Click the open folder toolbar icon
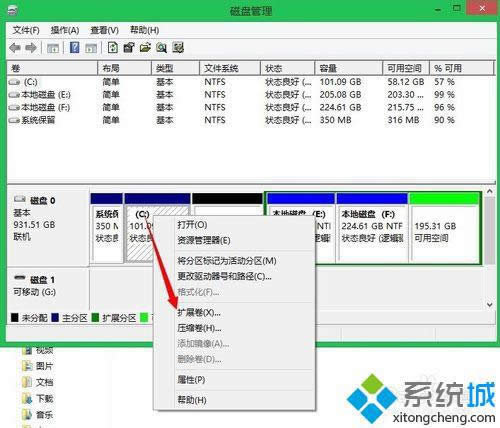500x428 pixels. pos(145,48)
